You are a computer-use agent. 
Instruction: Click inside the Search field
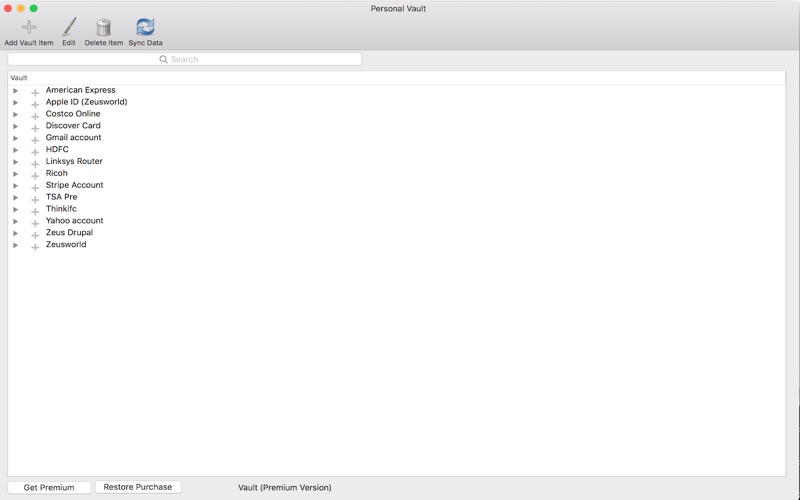tap(185, 59)
